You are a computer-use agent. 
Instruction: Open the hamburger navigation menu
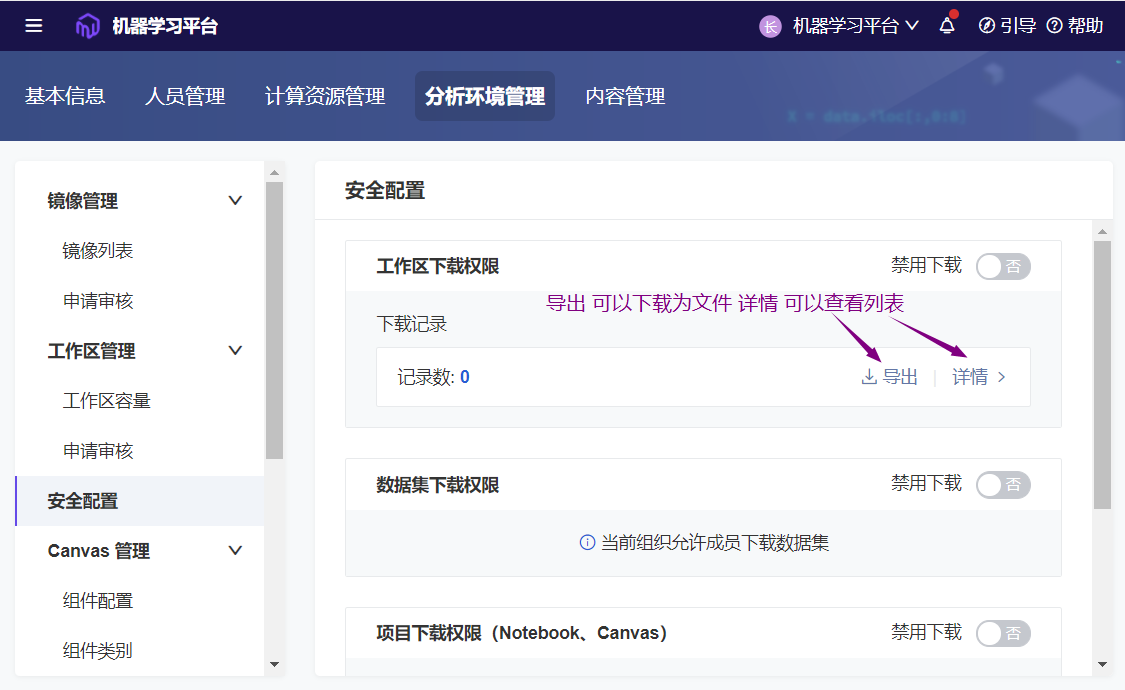tap(34, 26)
